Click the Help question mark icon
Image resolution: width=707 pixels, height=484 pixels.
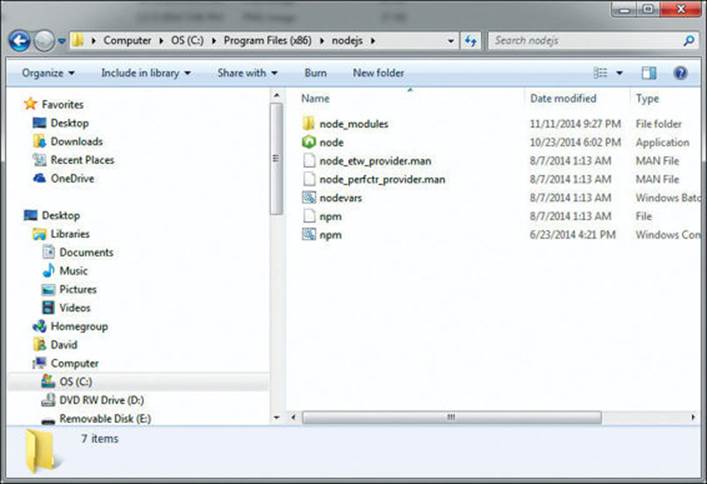(x=680, y=73)
